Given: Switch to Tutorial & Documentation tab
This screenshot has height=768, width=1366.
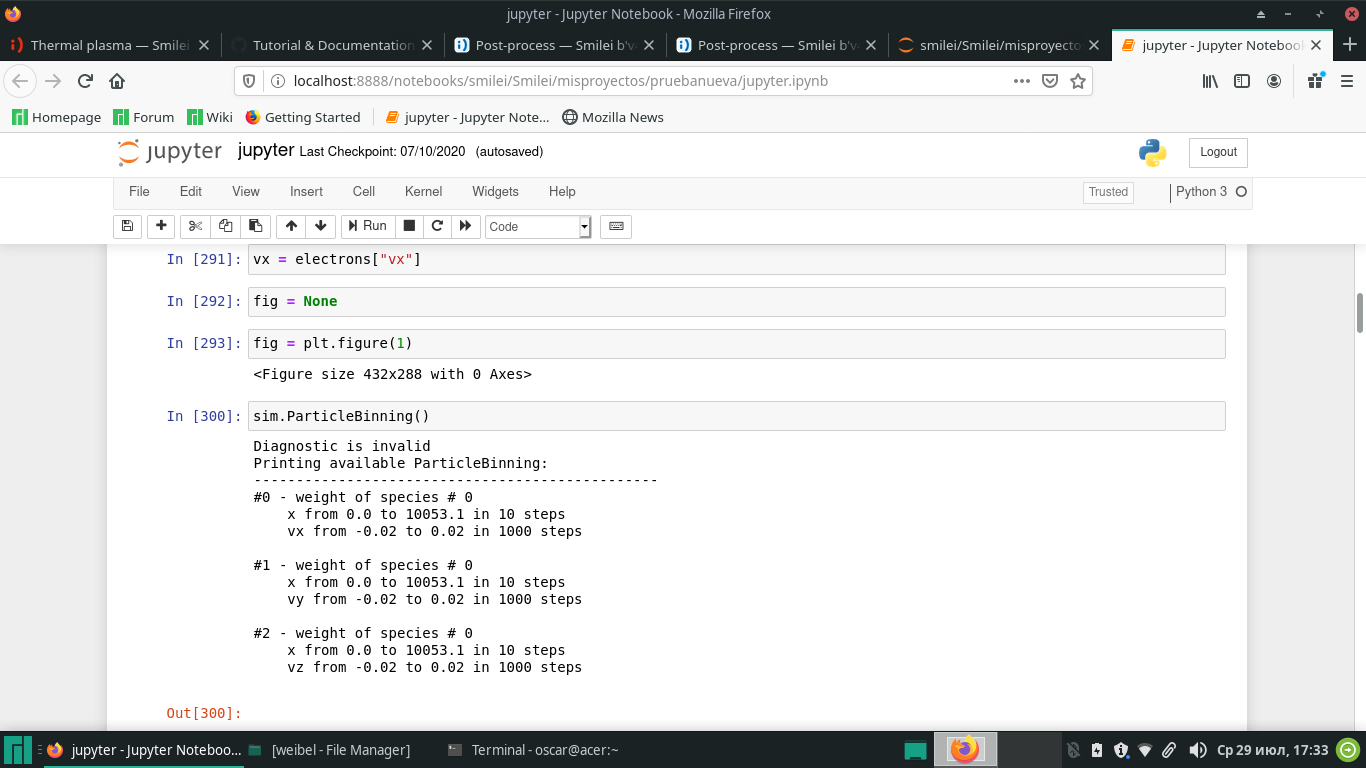Looking at the screenshot, I should (x=332, y=45).
